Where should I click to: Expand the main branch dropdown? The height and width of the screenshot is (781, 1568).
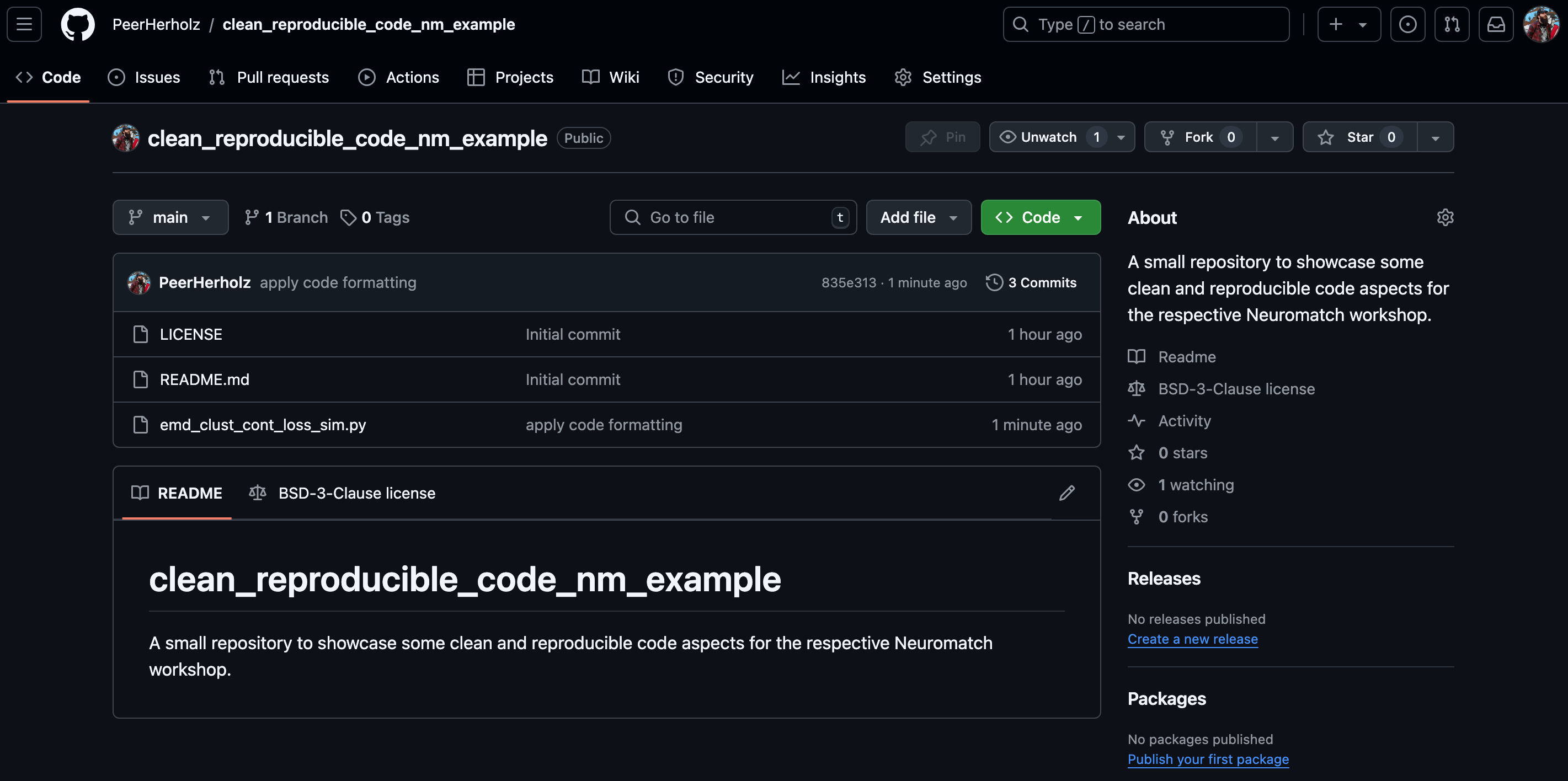pos(170,217)
